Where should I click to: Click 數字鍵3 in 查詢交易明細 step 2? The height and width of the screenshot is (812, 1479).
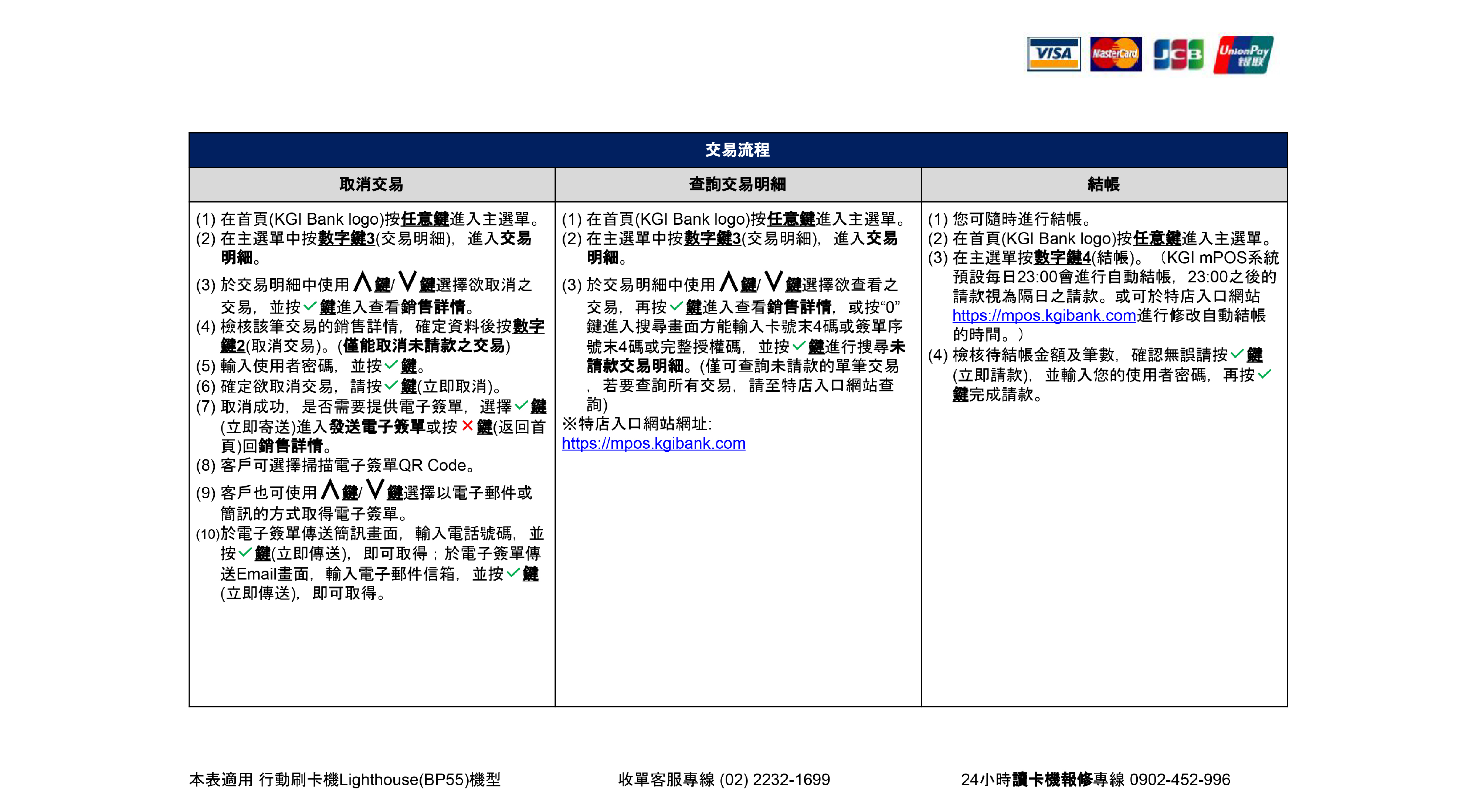[713, 238]
